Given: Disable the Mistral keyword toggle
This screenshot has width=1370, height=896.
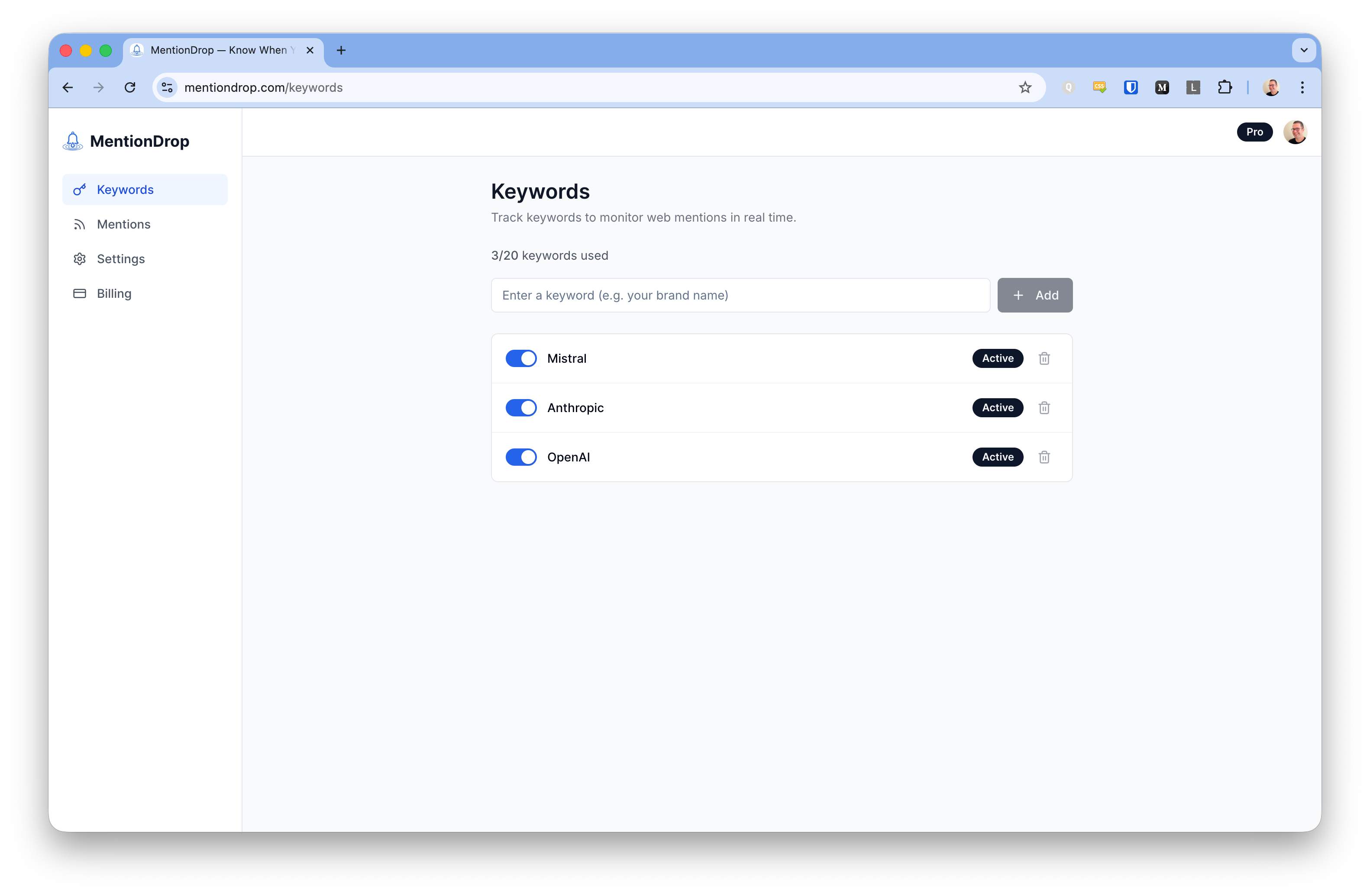Looking at the screenshot, I should point(520,358).
